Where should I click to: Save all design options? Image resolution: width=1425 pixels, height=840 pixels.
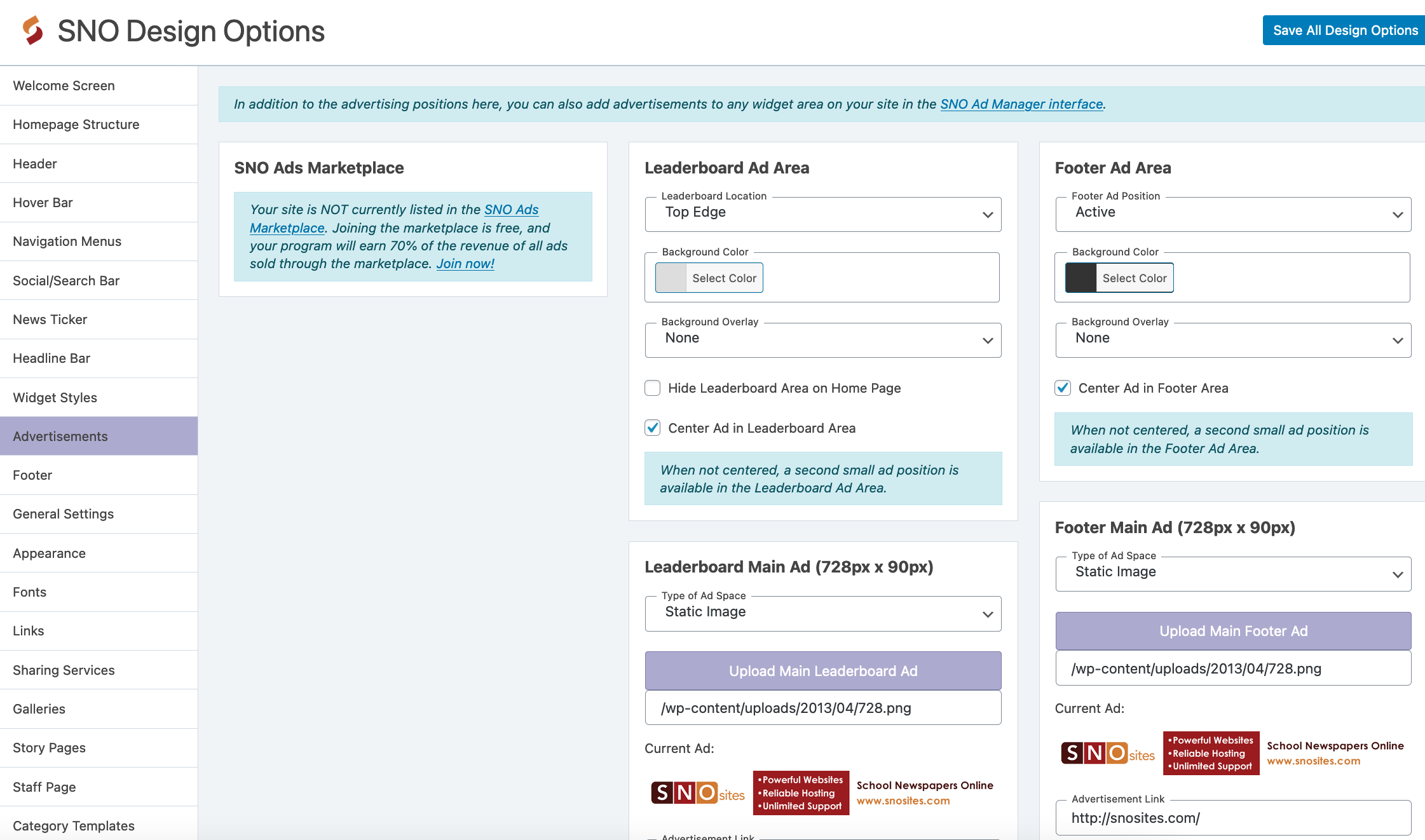point(1345,30)
